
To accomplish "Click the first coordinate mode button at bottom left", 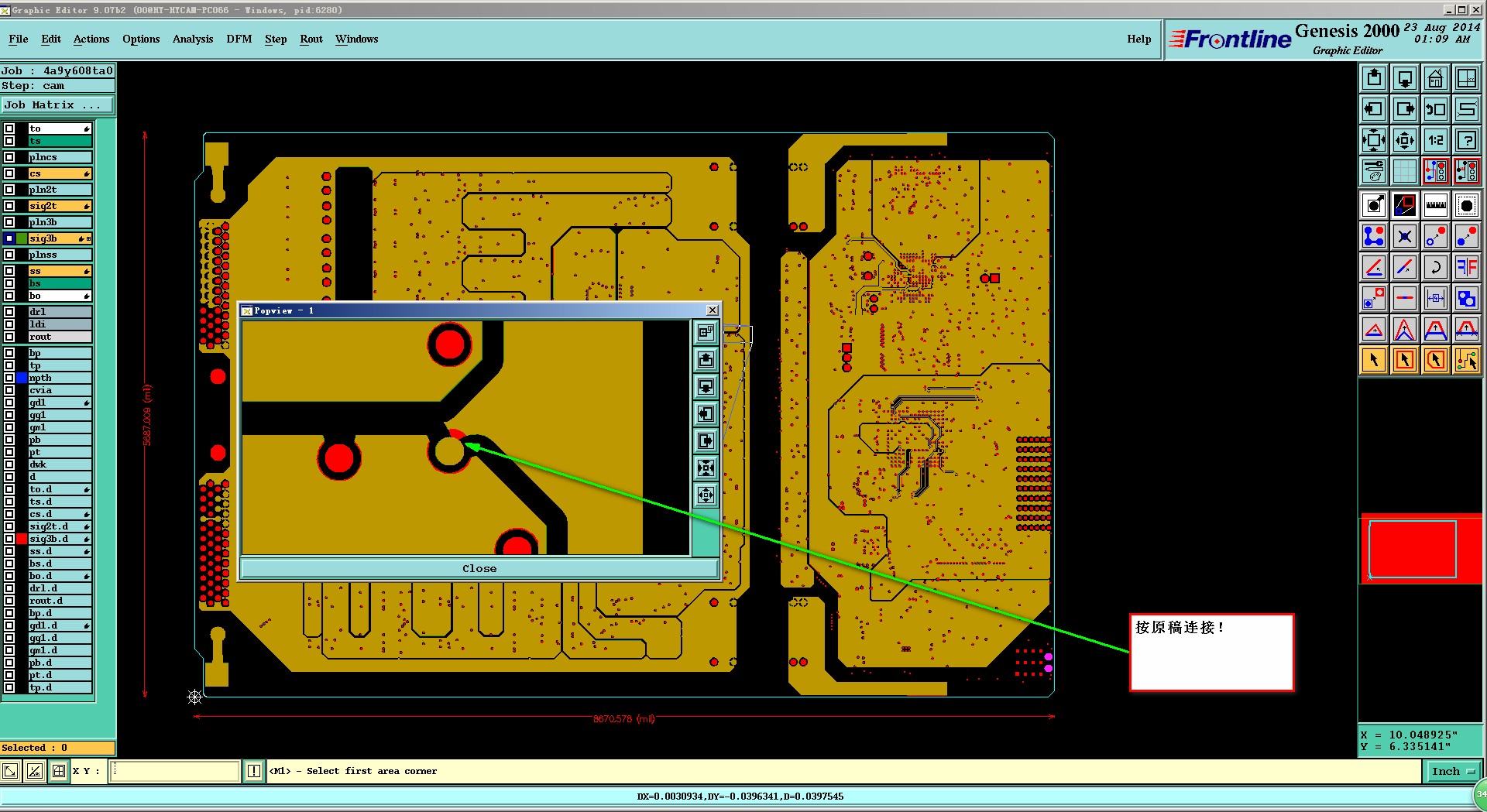I will pos(11,771).
